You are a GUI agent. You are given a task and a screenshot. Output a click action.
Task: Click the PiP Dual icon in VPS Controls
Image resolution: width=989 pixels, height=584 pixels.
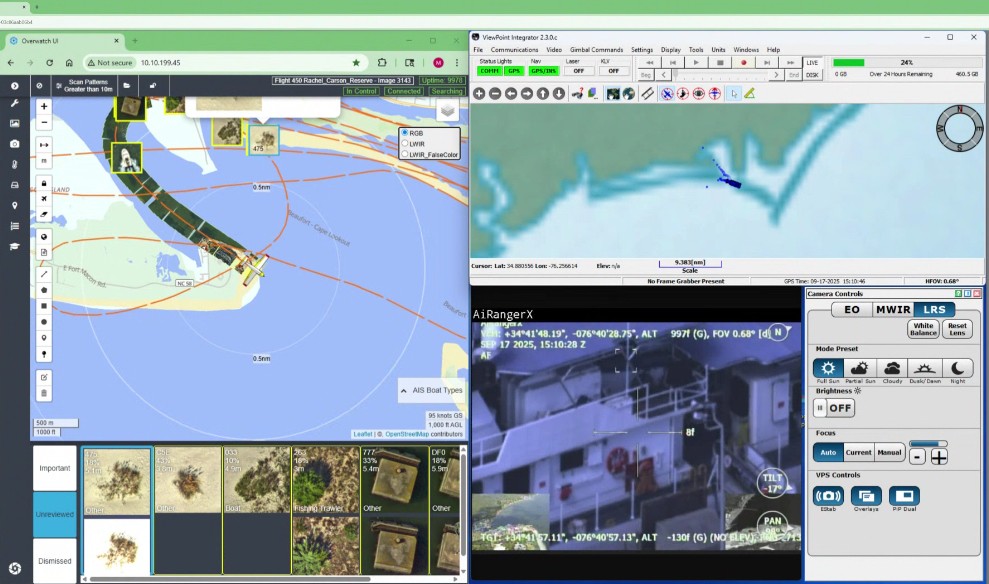904,496
